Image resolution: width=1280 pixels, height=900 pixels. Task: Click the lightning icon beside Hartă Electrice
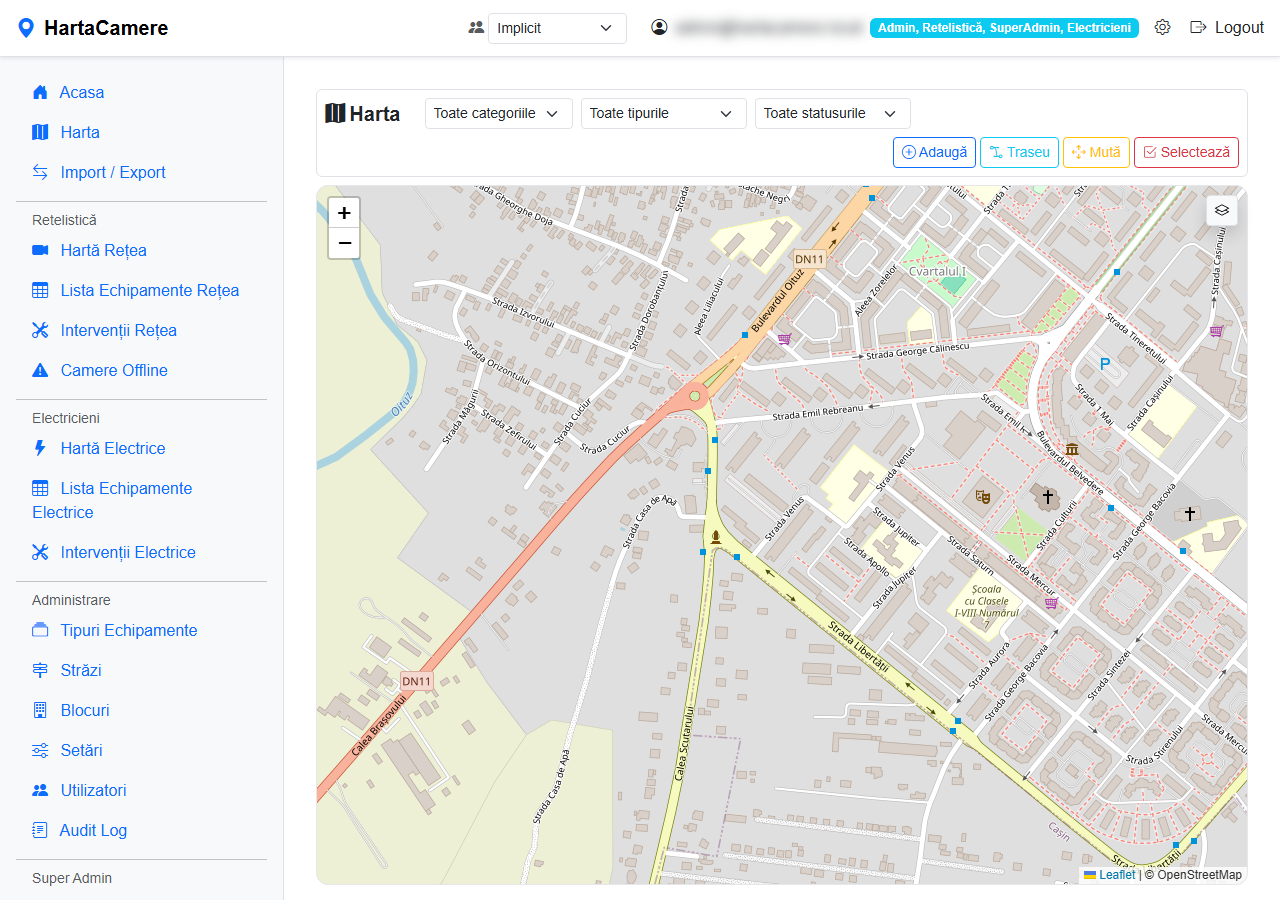coord(40,448)
